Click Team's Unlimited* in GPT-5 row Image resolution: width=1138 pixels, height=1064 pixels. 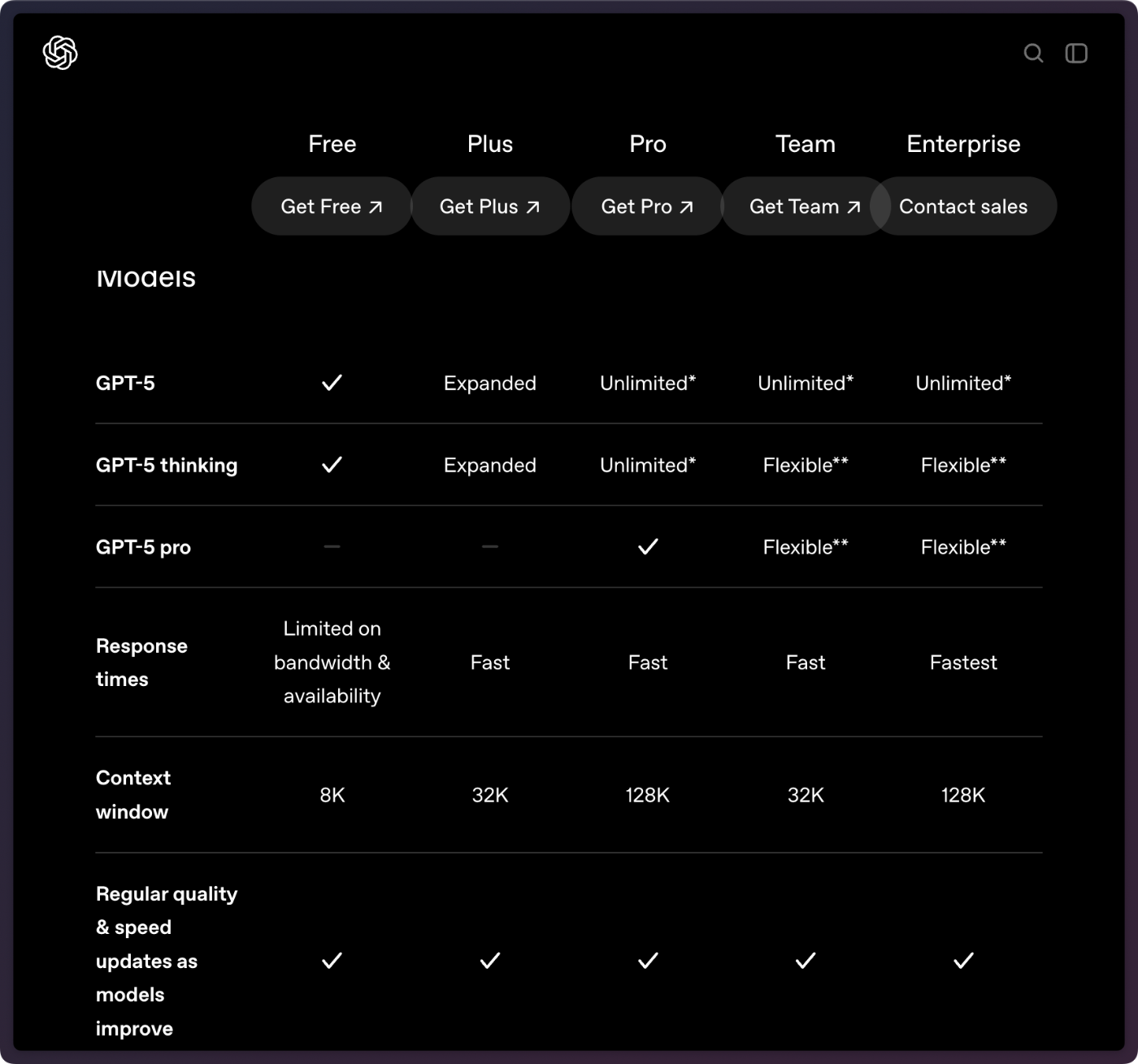[806, 383]
